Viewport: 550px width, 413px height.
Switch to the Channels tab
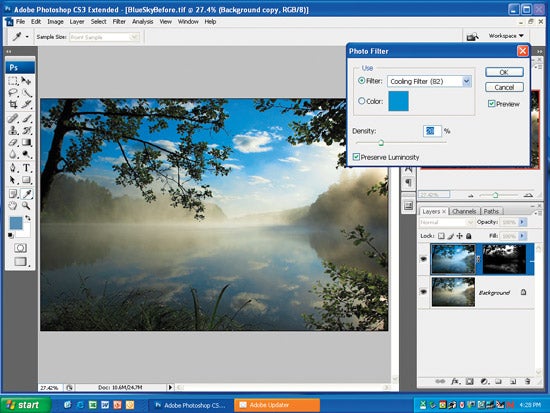464,211
